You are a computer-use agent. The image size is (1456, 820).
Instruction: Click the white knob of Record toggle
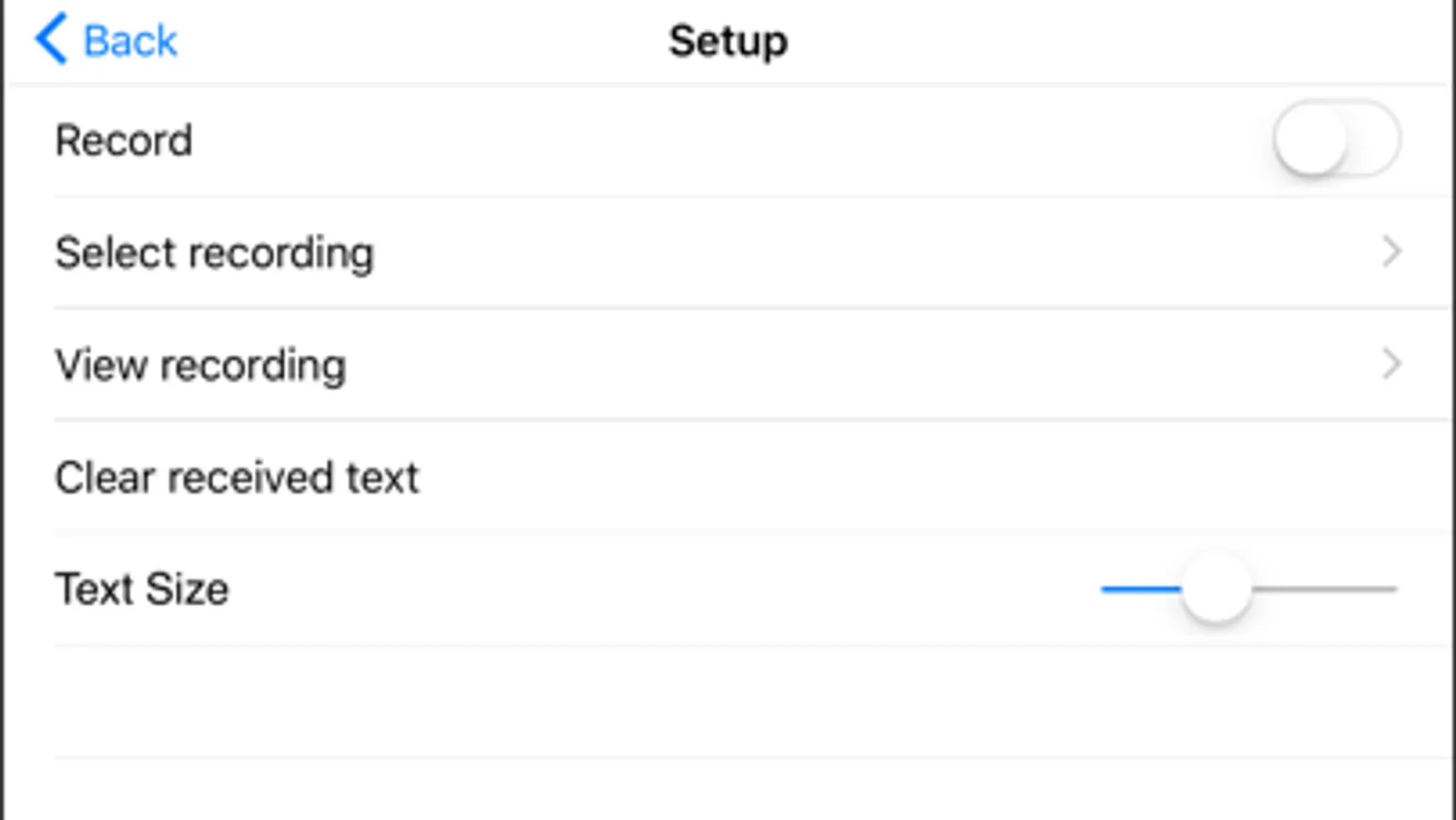pos(1310,140)
